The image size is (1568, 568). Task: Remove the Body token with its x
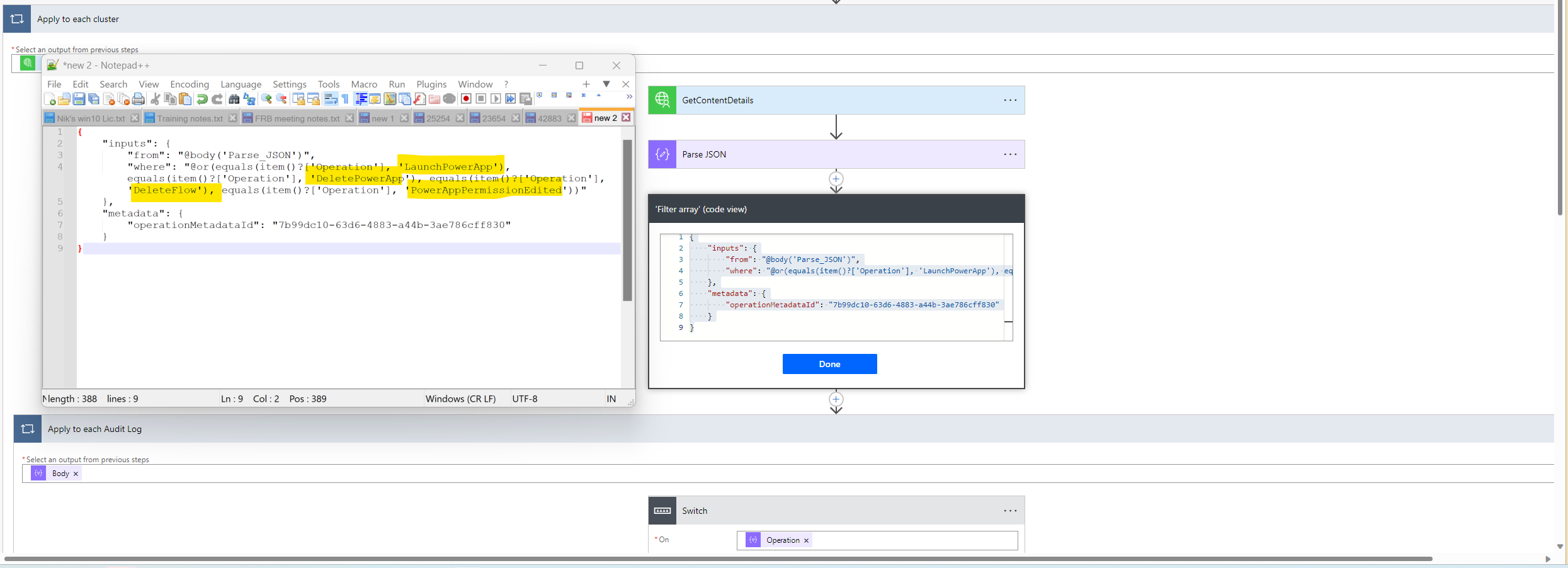pyautogui.click(x=76, y=474)
